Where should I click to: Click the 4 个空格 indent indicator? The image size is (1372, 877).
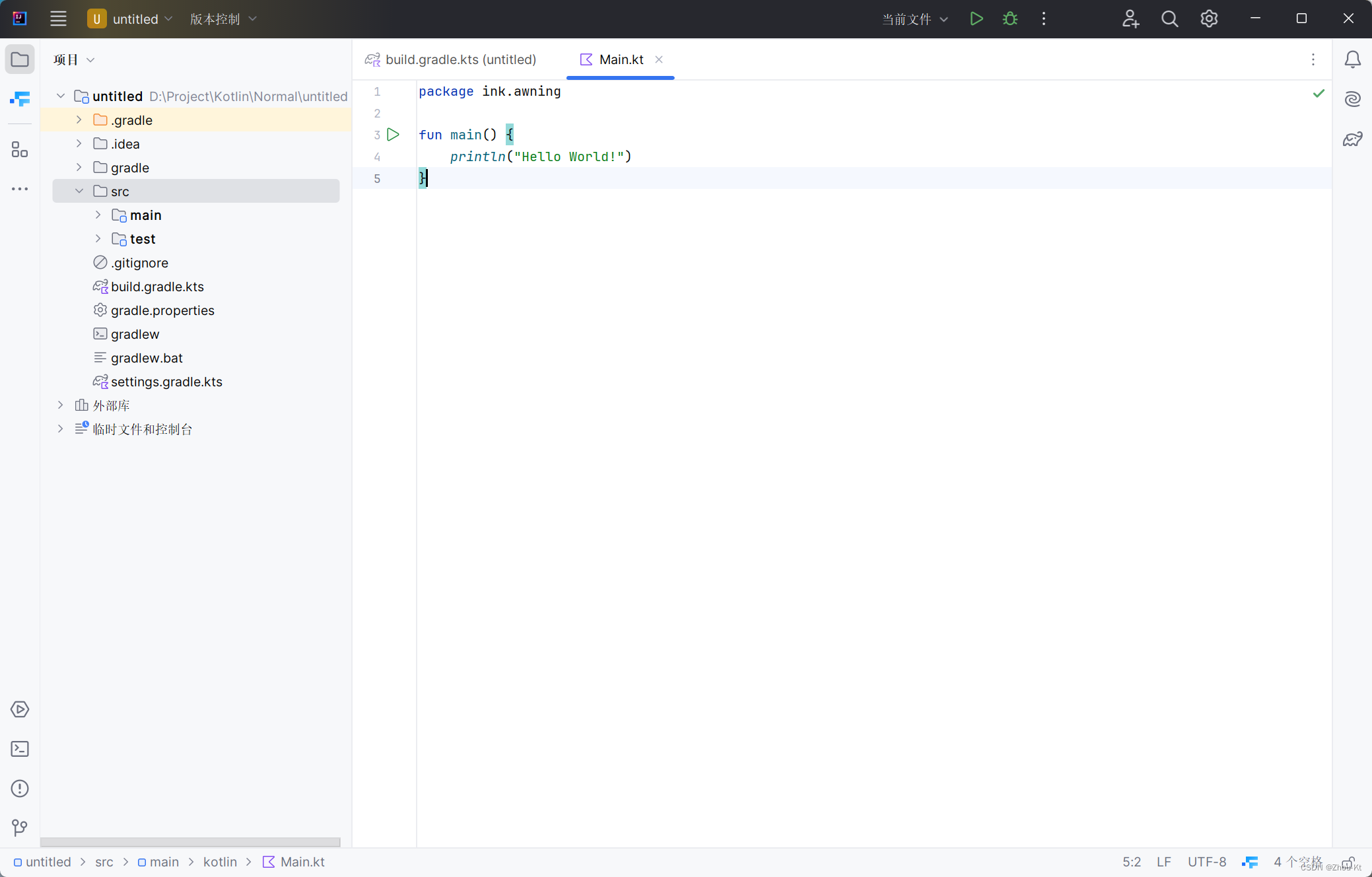(1298, 862)
